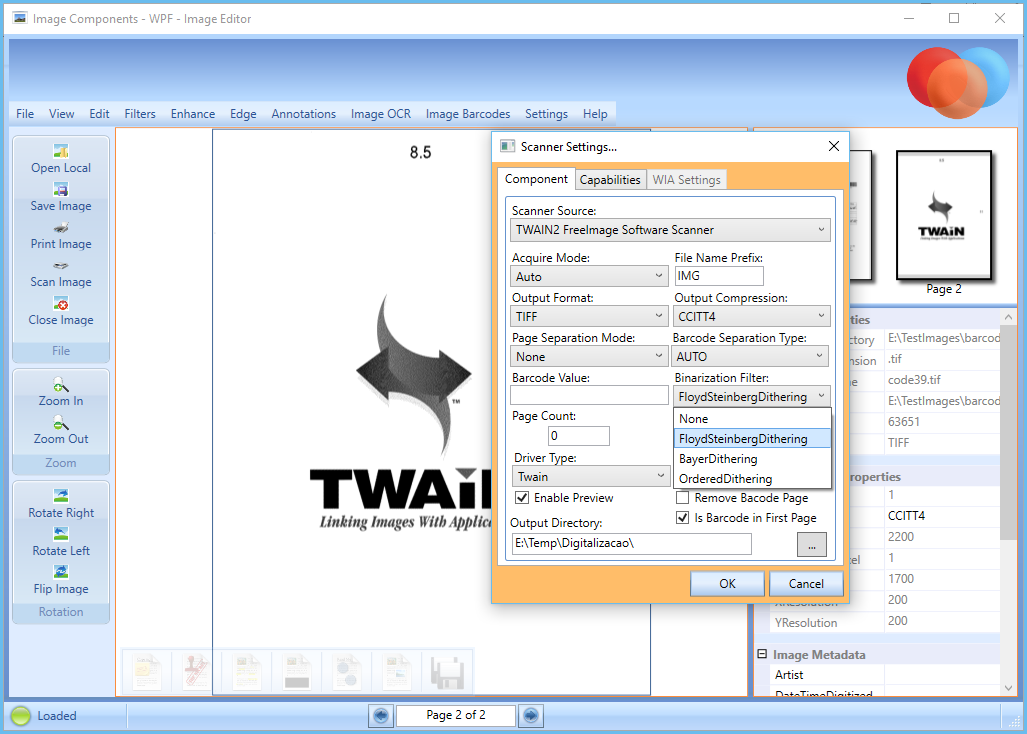This screenshot has width=1027, height=734.
Task: Open the Annotations menu
Action: (303, 113)
